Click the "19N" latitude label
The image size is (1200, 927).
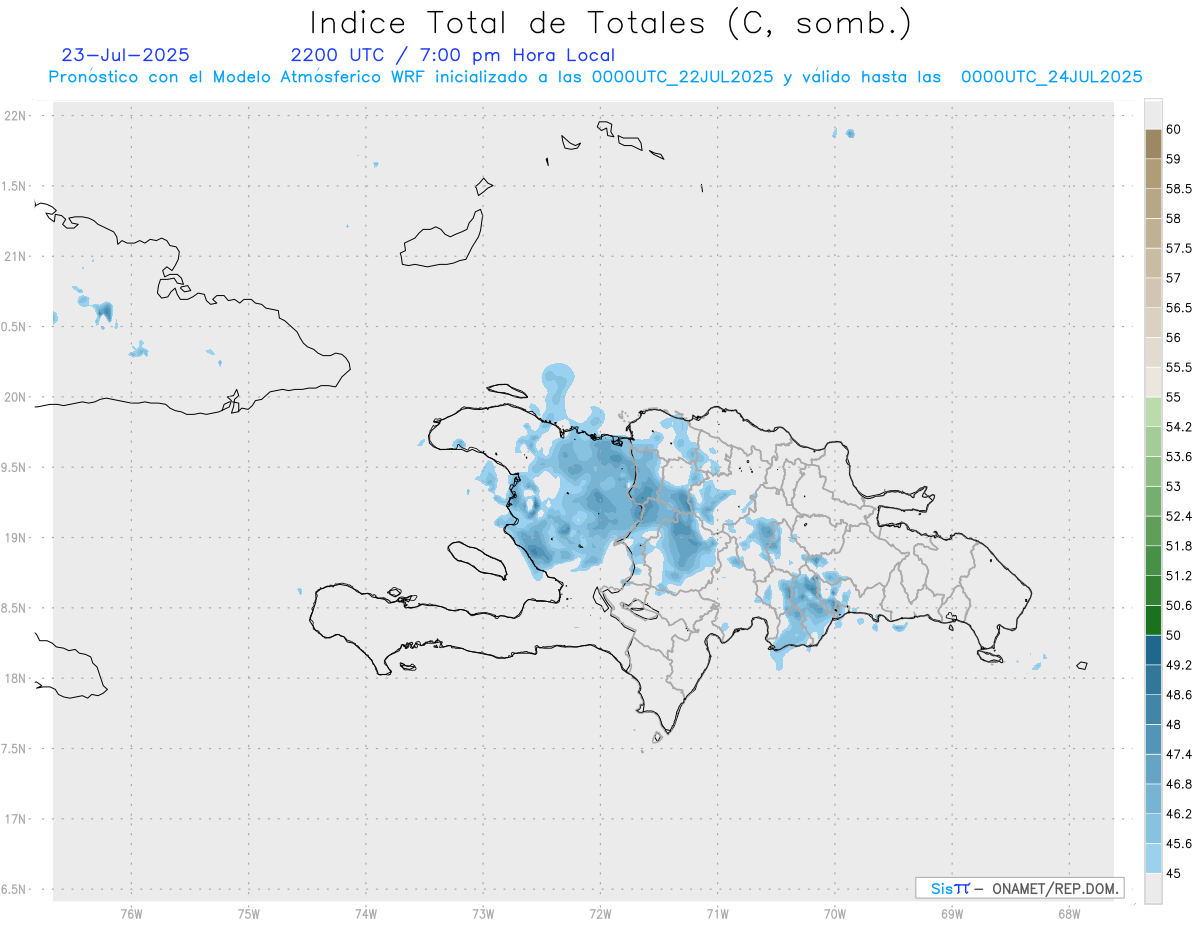pyautogui.click(x=14, y=537)
